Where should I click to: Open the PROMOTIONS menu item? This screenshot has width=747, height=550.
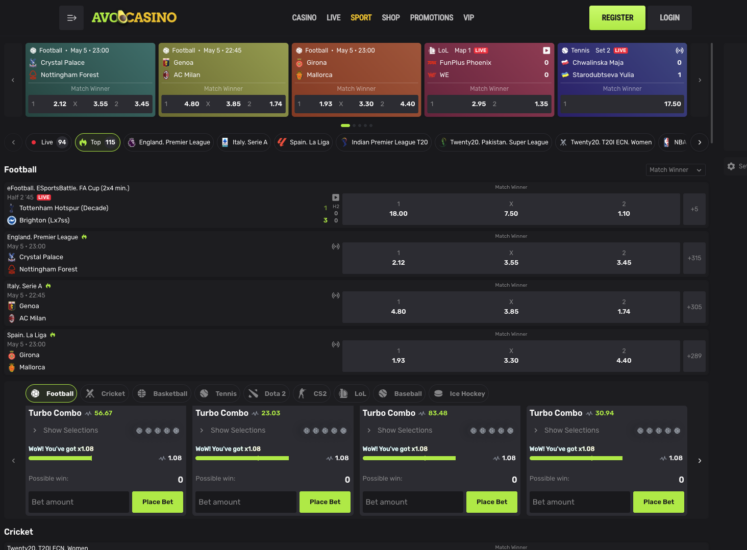click(x=432, y=18)
